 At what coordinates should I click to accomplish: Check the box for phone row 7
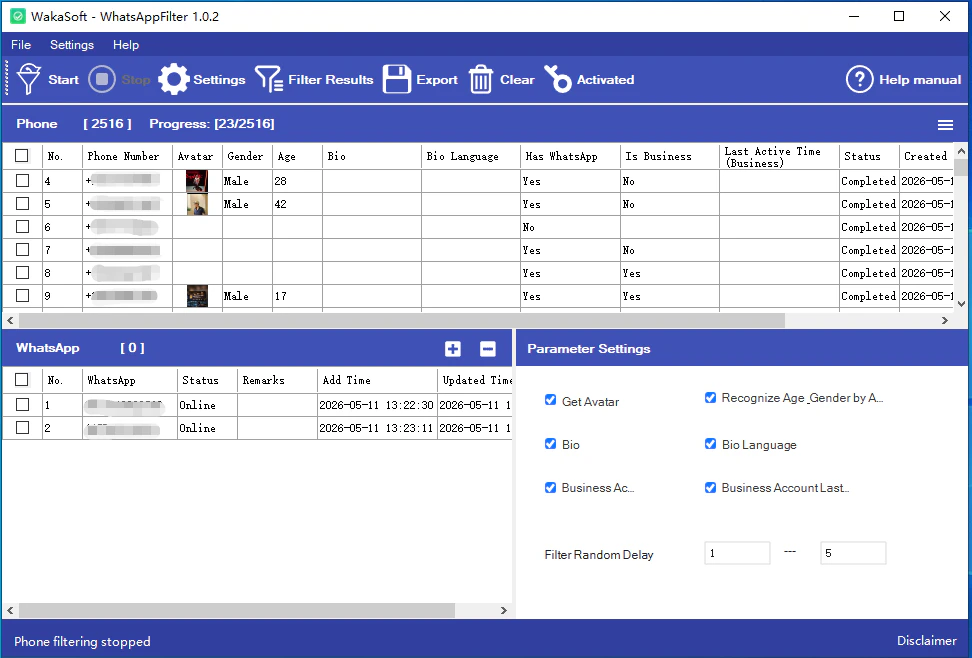click(x=22, y=249)
